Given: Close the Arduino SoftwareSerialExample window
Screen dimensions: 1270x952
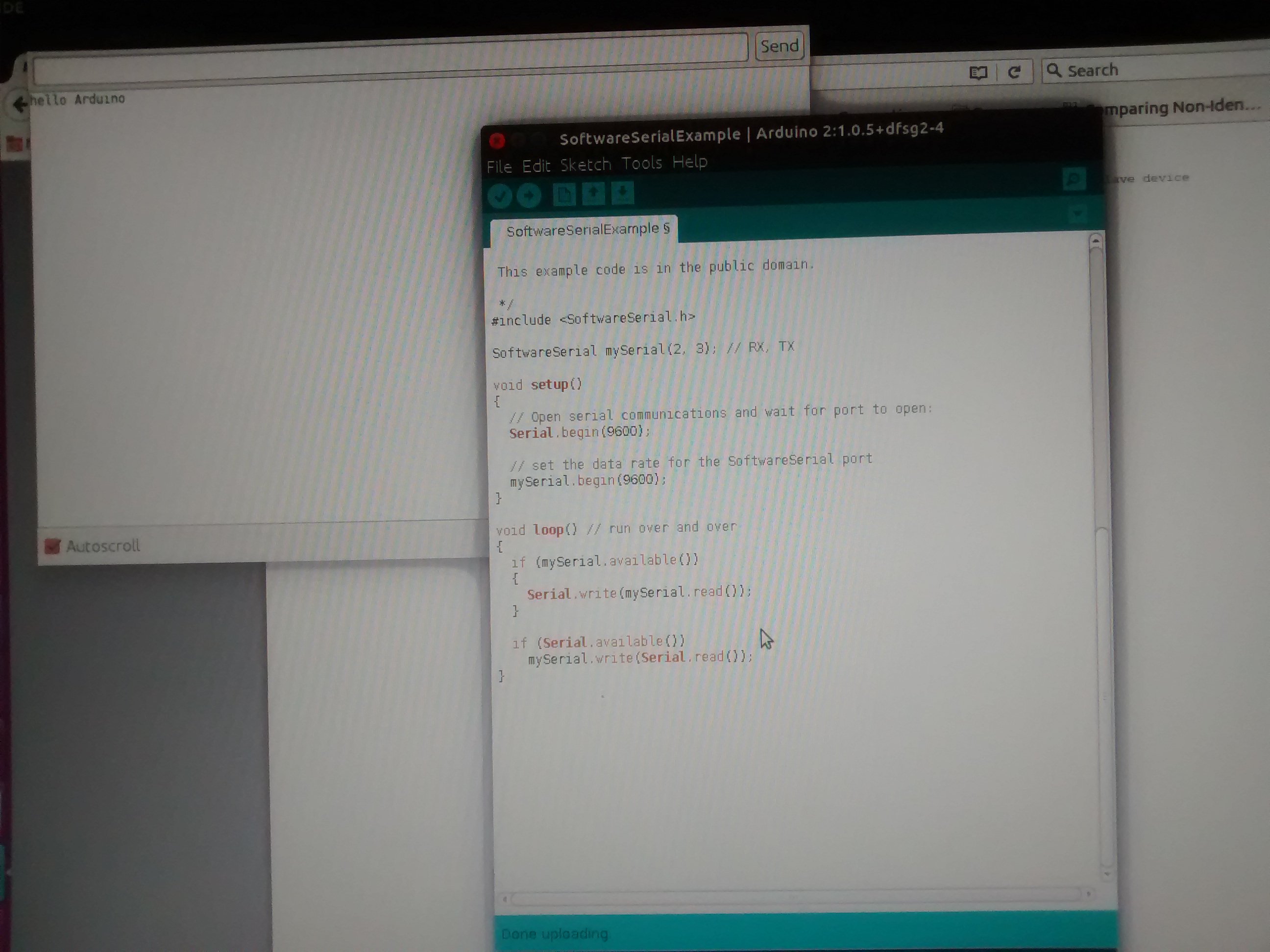Looking at the screenshot, I should tap(497, 141).
